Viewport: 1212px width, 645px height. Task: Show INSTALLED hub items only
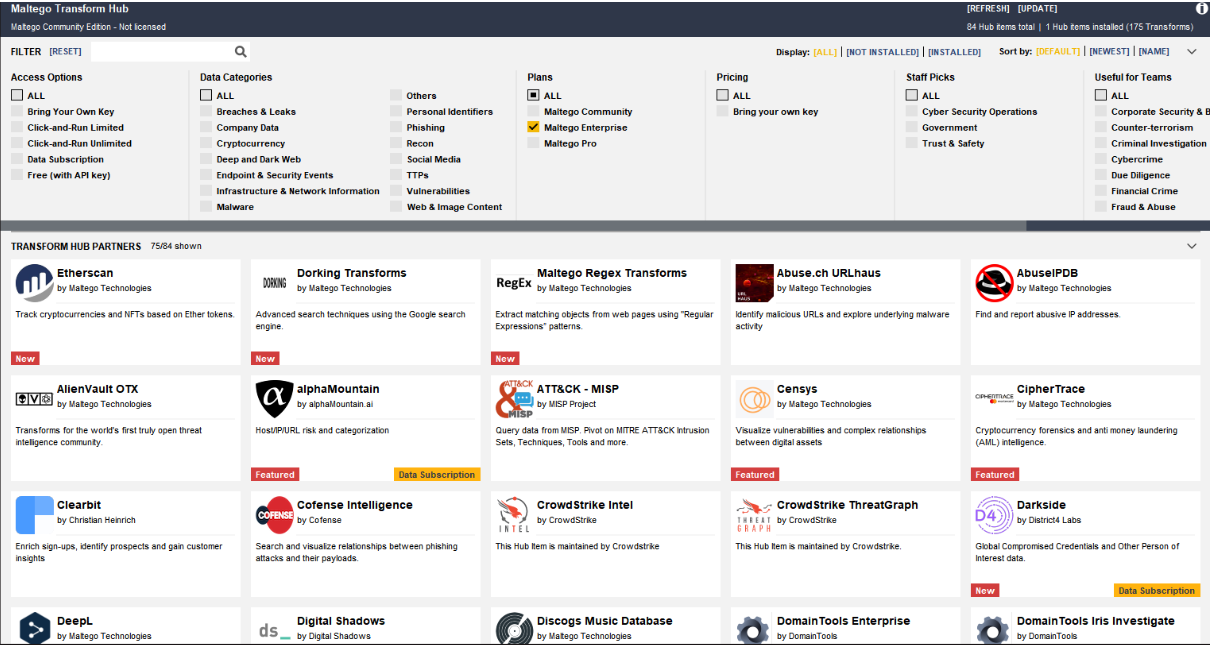(955, 52)
